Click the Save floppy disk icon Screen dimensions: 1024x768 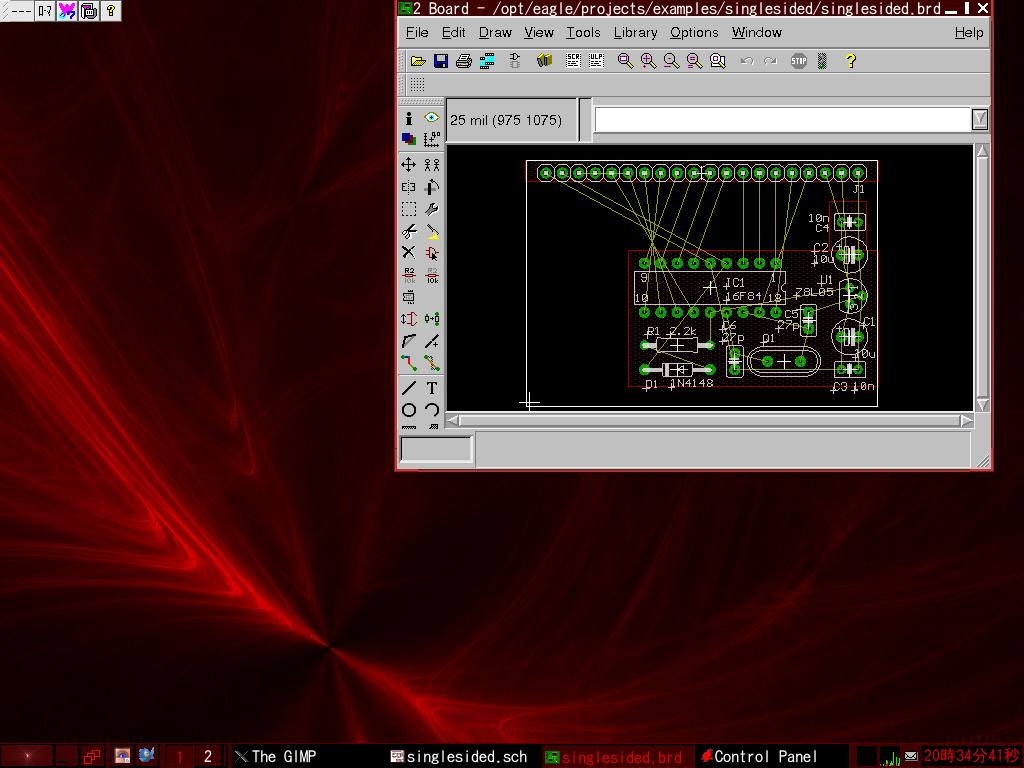pos(441,61)
